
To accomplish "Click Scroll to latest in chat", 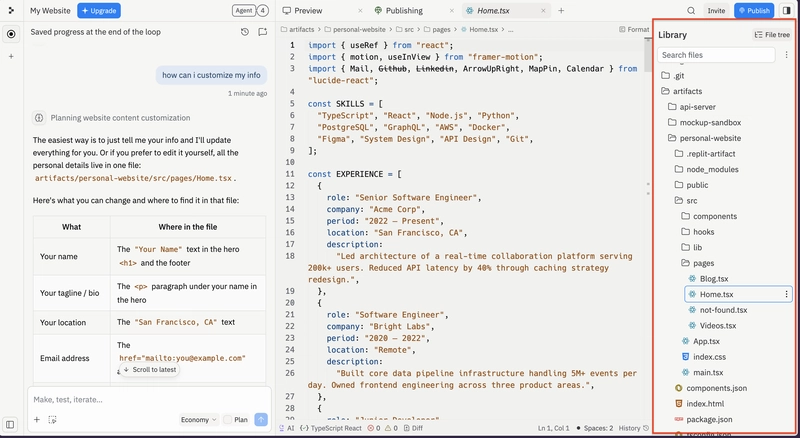I will [149, 370].
